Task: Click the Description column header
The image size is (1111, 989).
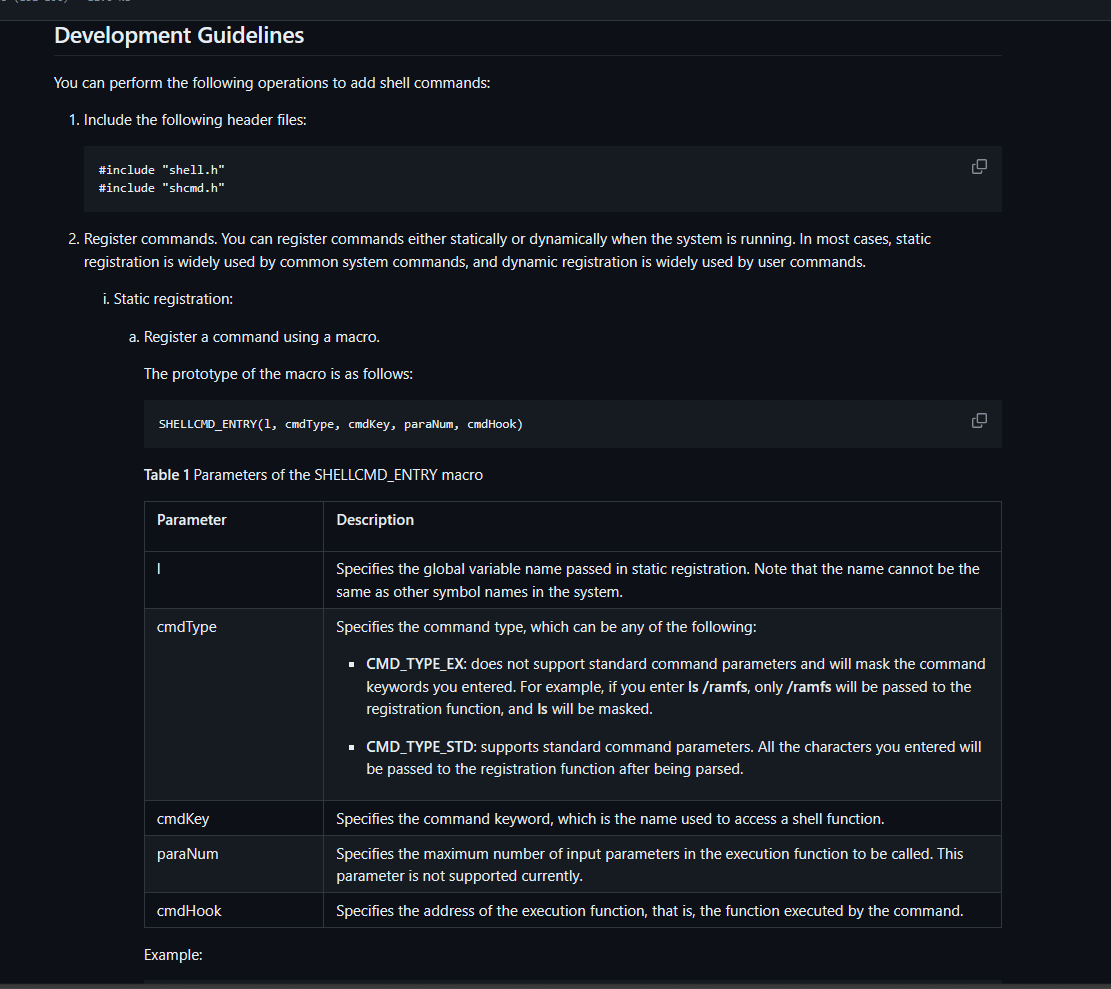Action: (x=375, y=519)
